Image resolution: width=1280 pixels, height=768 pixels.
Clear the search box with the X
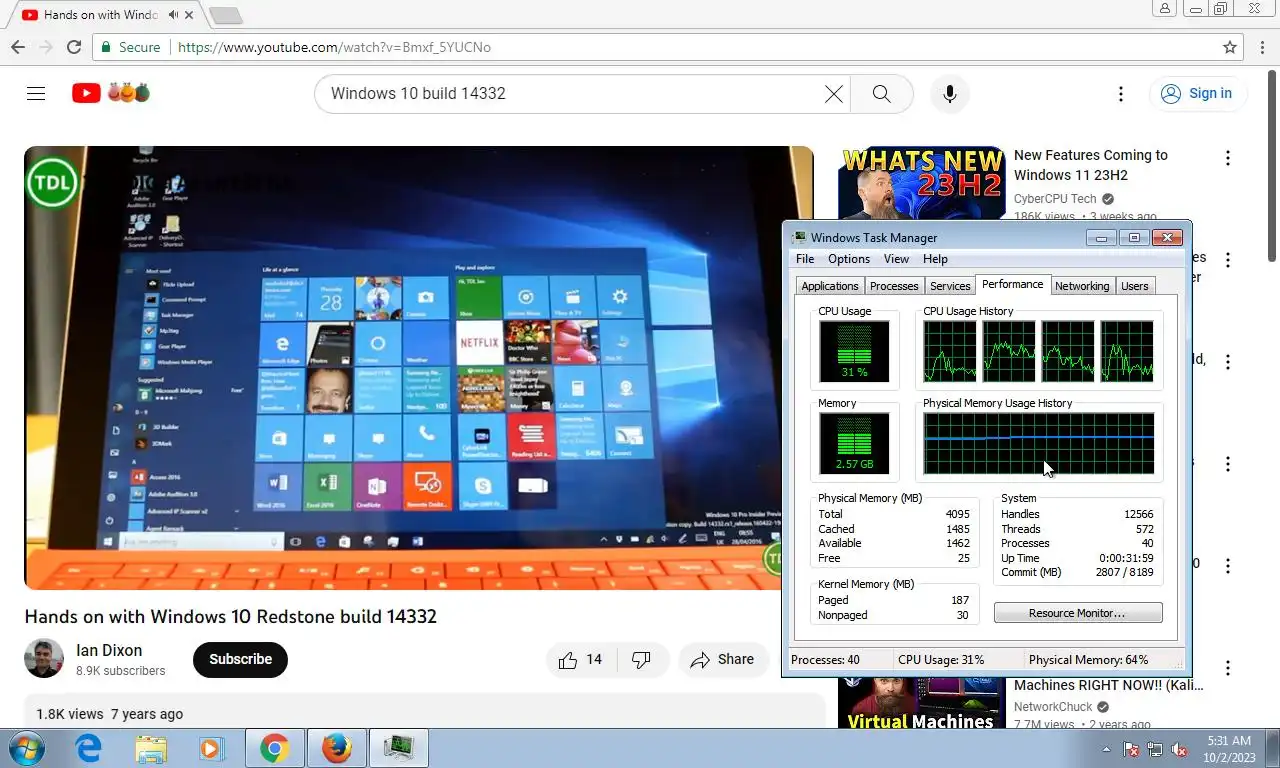(x=834, y=93)
